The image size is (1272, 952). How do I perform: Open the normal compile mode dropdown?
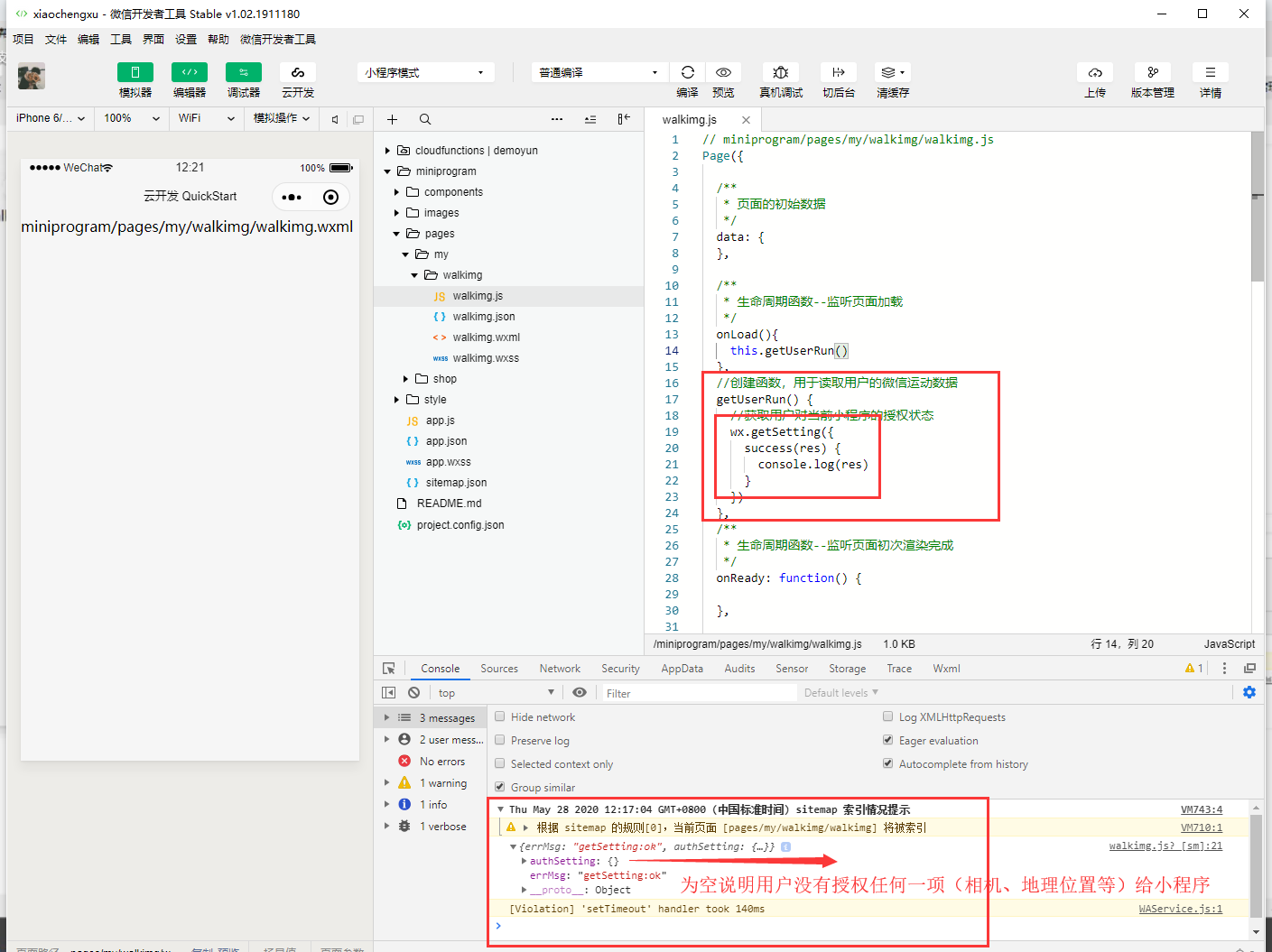[599, 72]
